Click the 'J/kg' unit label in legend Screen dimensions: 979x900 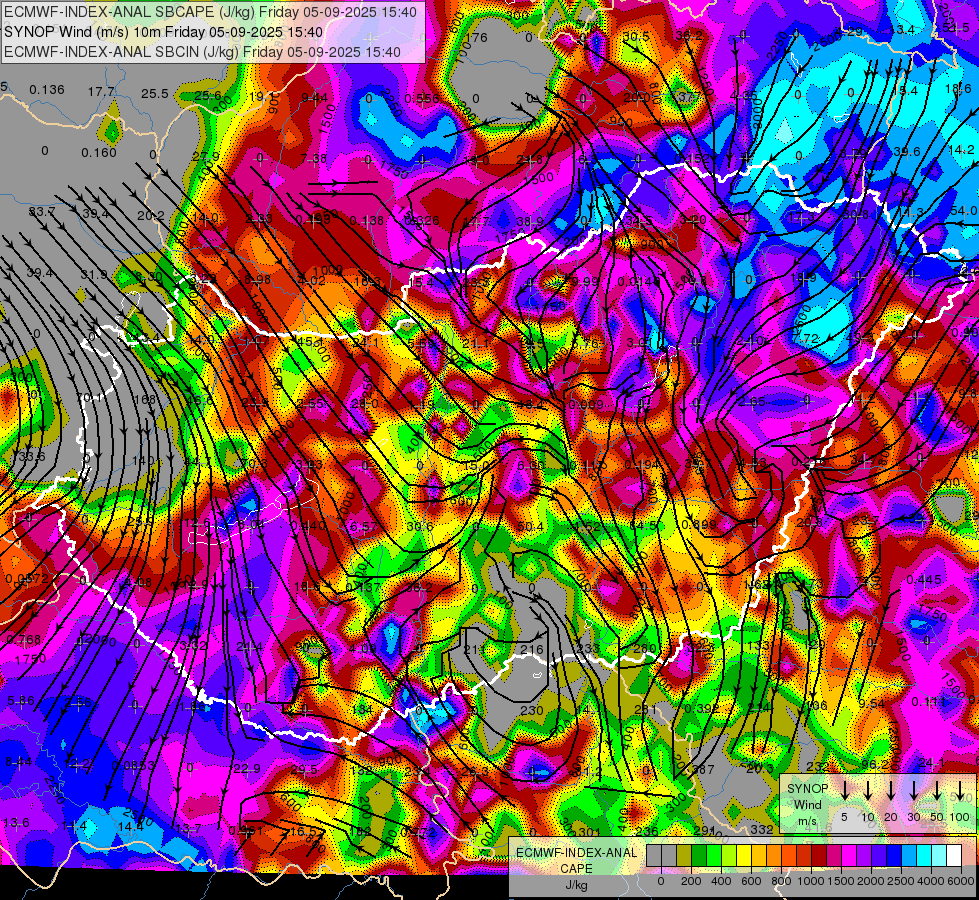pyautogui.click(x=576, y=885)
